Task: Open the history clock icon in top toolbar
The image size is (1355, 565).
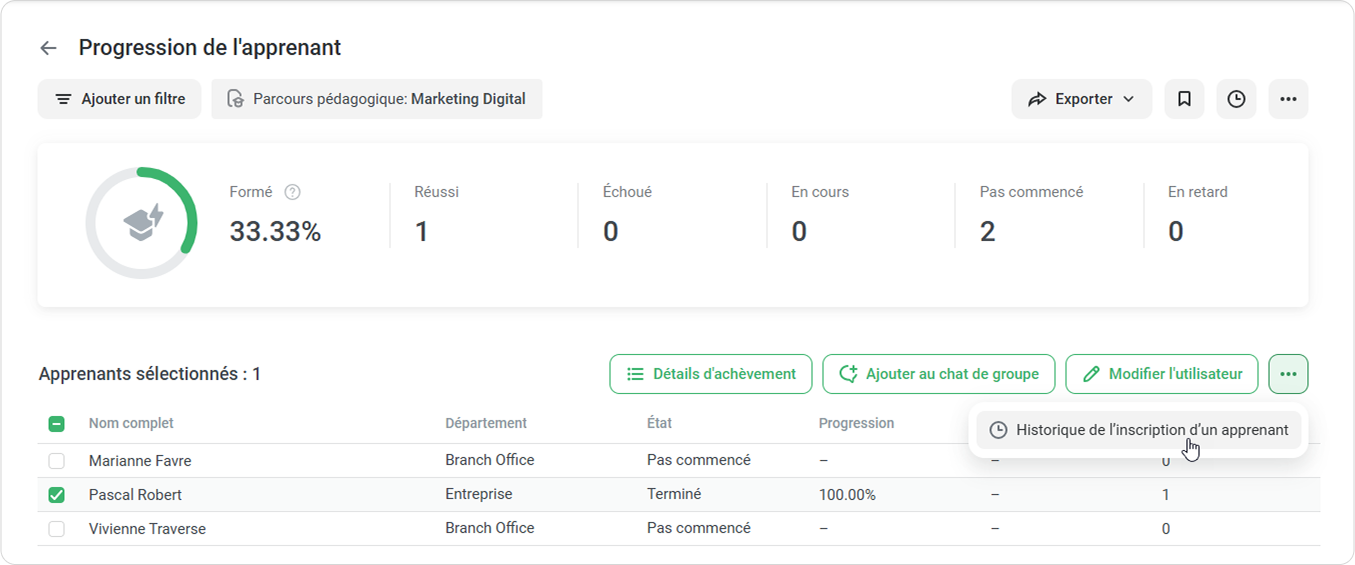Action: click(x=1236, y=99)
